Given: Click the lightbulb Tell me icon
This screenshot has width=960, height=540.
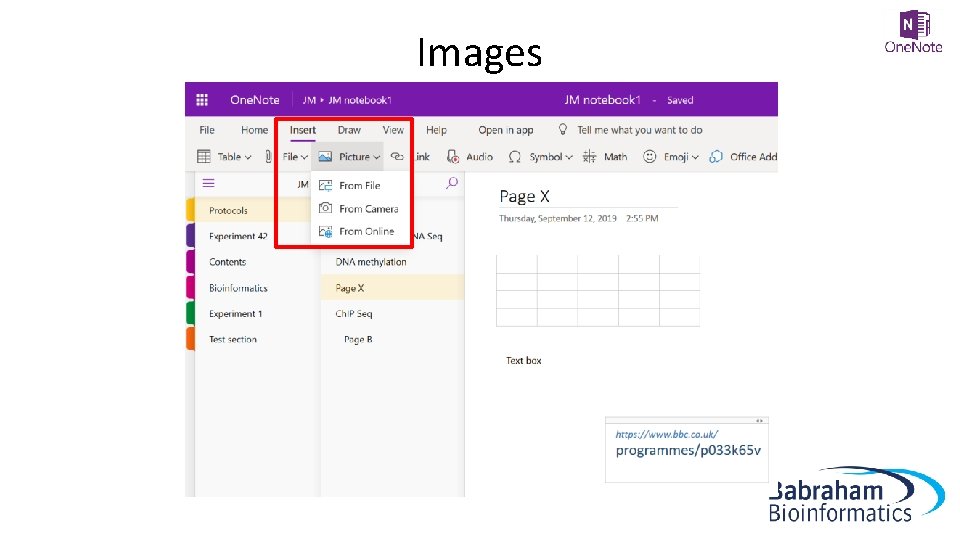Looking at the screenshot, I should pyautogui.click(x=563, y=130).
